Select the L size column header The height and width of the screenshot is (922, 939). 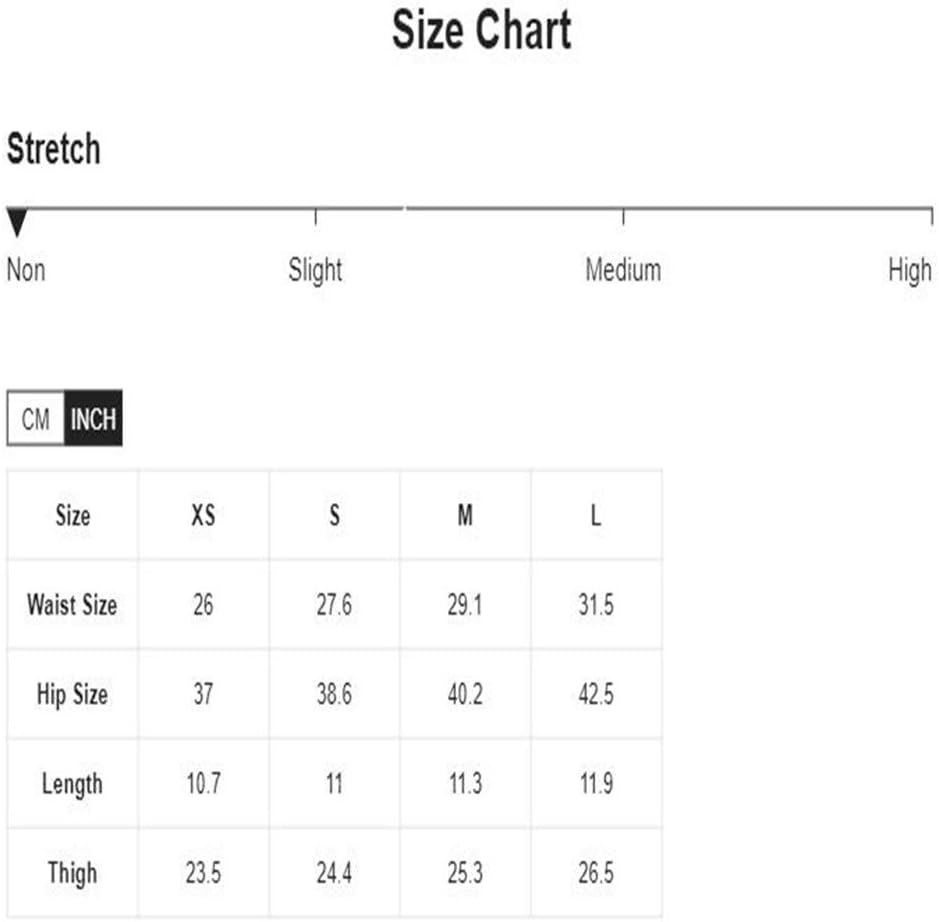pos(596,515)
